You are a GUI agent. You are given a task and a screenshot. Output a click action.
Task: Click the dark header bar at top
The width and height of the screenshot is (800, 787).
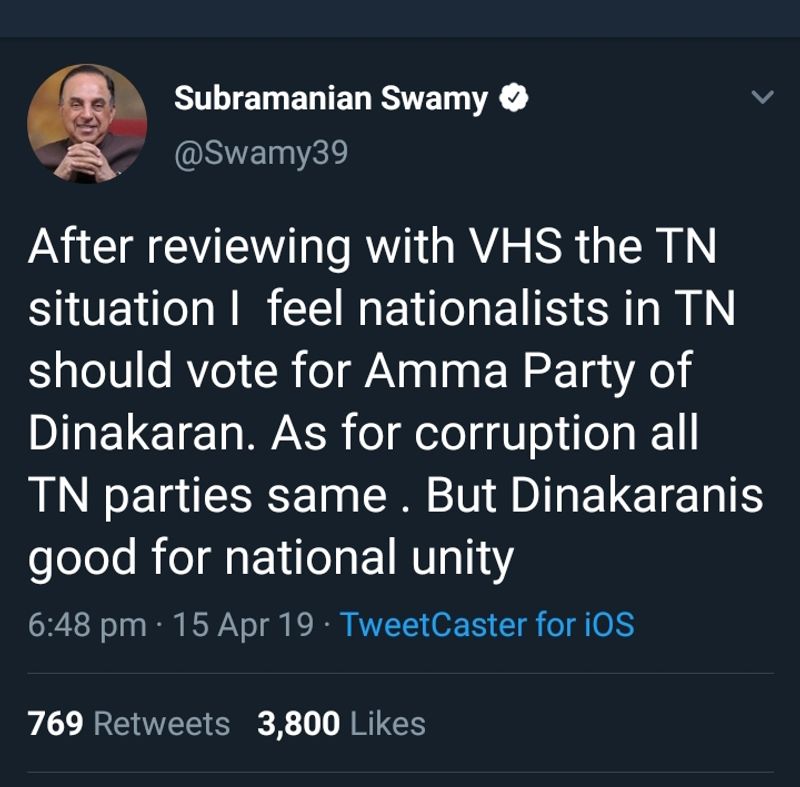(x=400, y=18)
